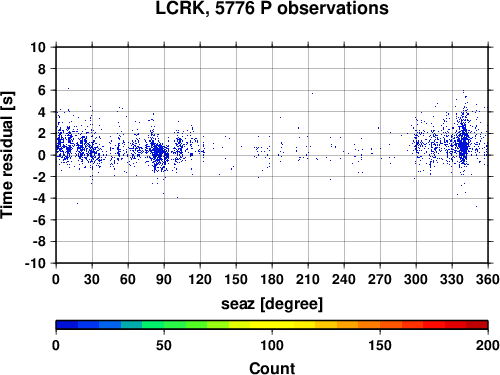The height and width of the screenshot is (375, 500).
Task: Click the seaz [degree] x-axis label
Action: pos(272,304)
